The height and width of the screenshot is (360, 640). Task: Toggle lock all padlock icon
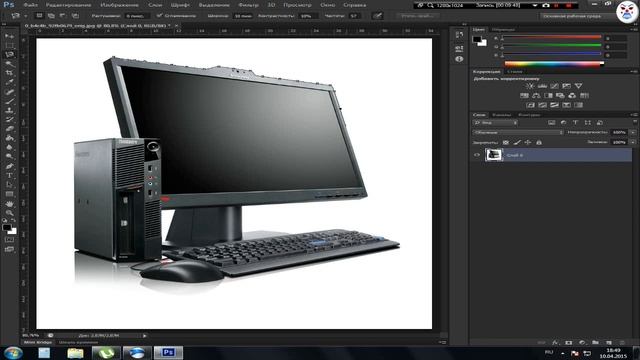click(539, 142)
